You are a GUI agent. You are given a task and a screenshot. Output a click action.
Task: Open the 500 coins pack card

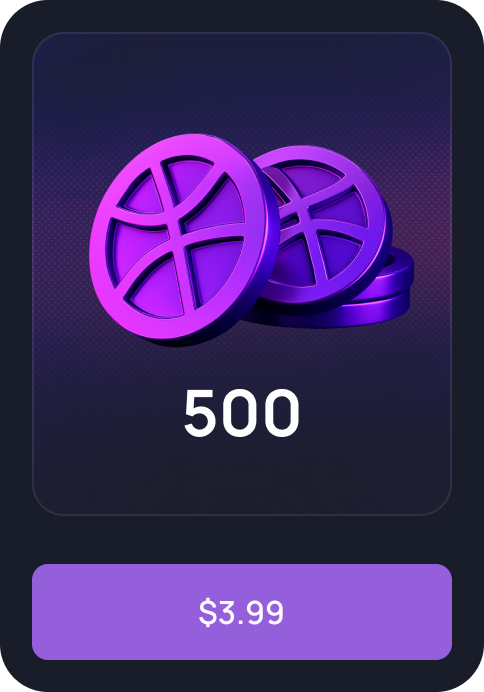point(242,274)
